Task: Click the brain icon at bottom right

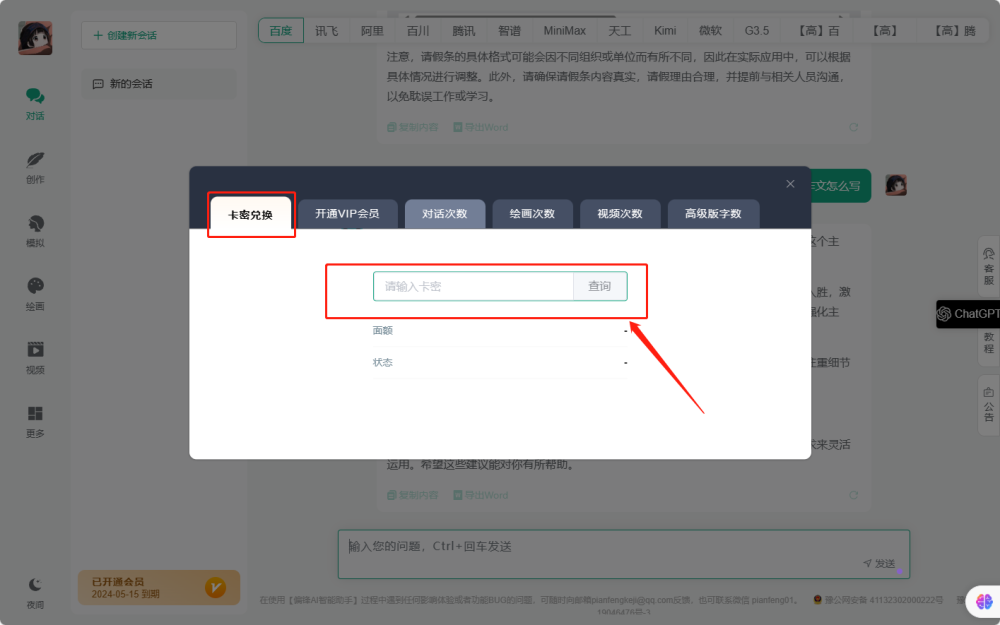Action: (983, 601)
